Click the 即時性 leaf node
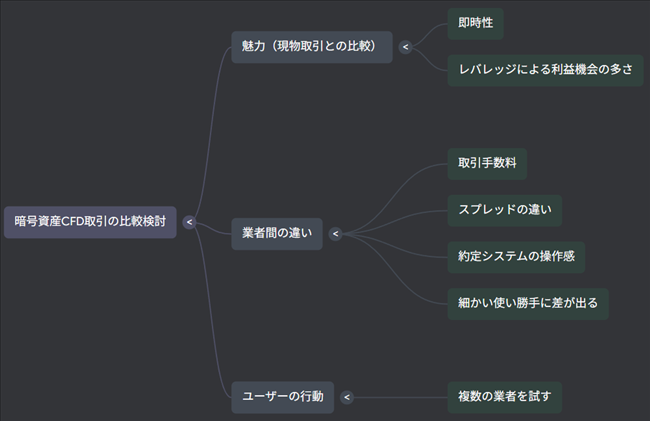 (x=475, y=23)
